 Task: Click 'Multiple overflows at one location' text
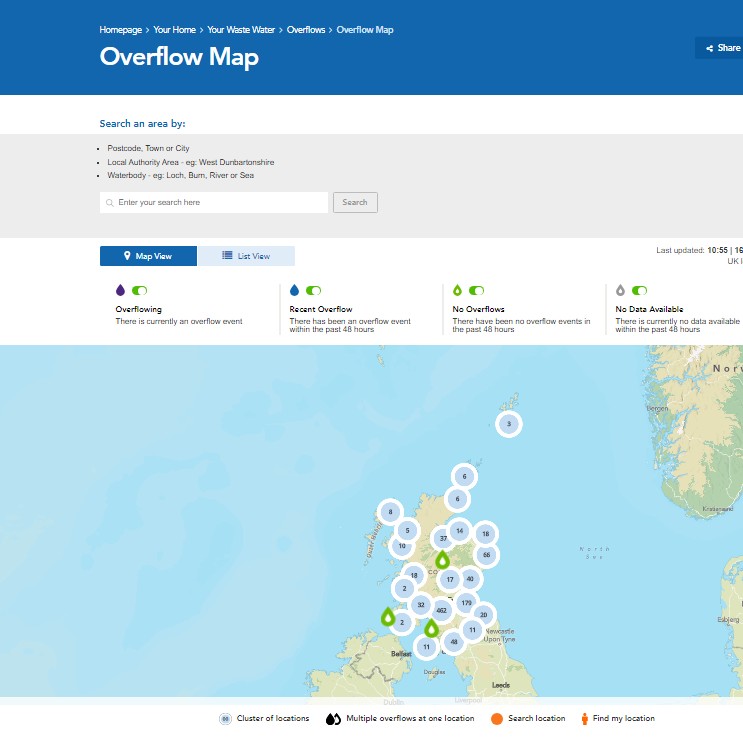[x=410, y=718]
